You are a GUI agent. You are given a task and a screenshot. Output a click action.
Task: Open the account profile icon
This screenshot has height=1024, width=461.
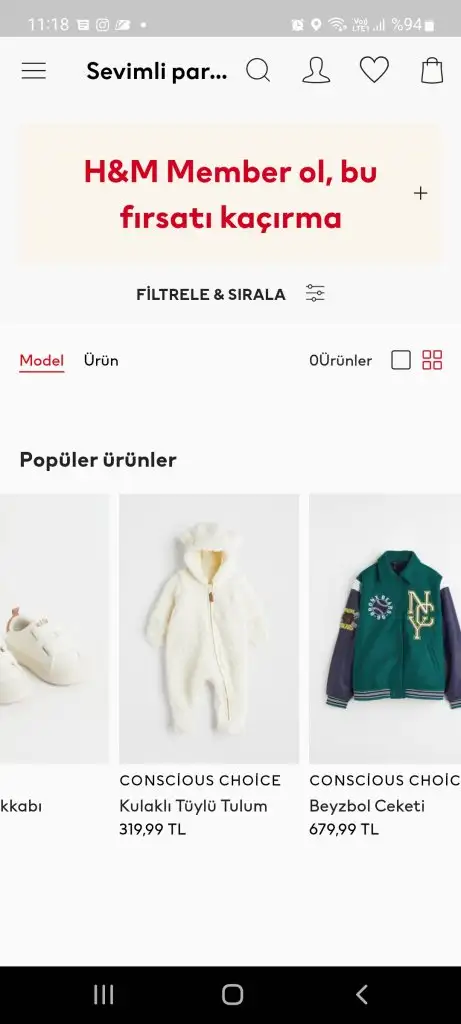(316, 70)
